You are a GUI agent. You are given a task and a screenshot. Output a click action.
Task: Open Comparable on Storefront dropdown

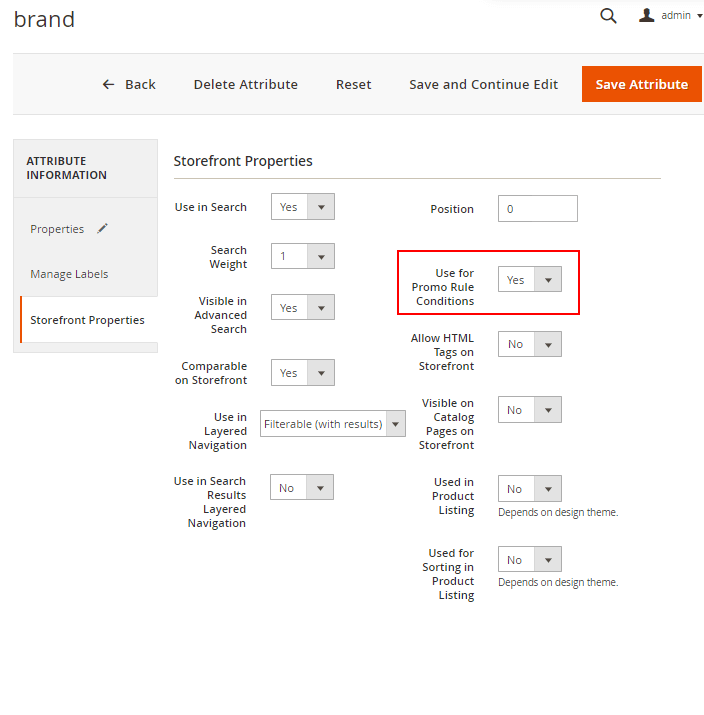[302, 373]
